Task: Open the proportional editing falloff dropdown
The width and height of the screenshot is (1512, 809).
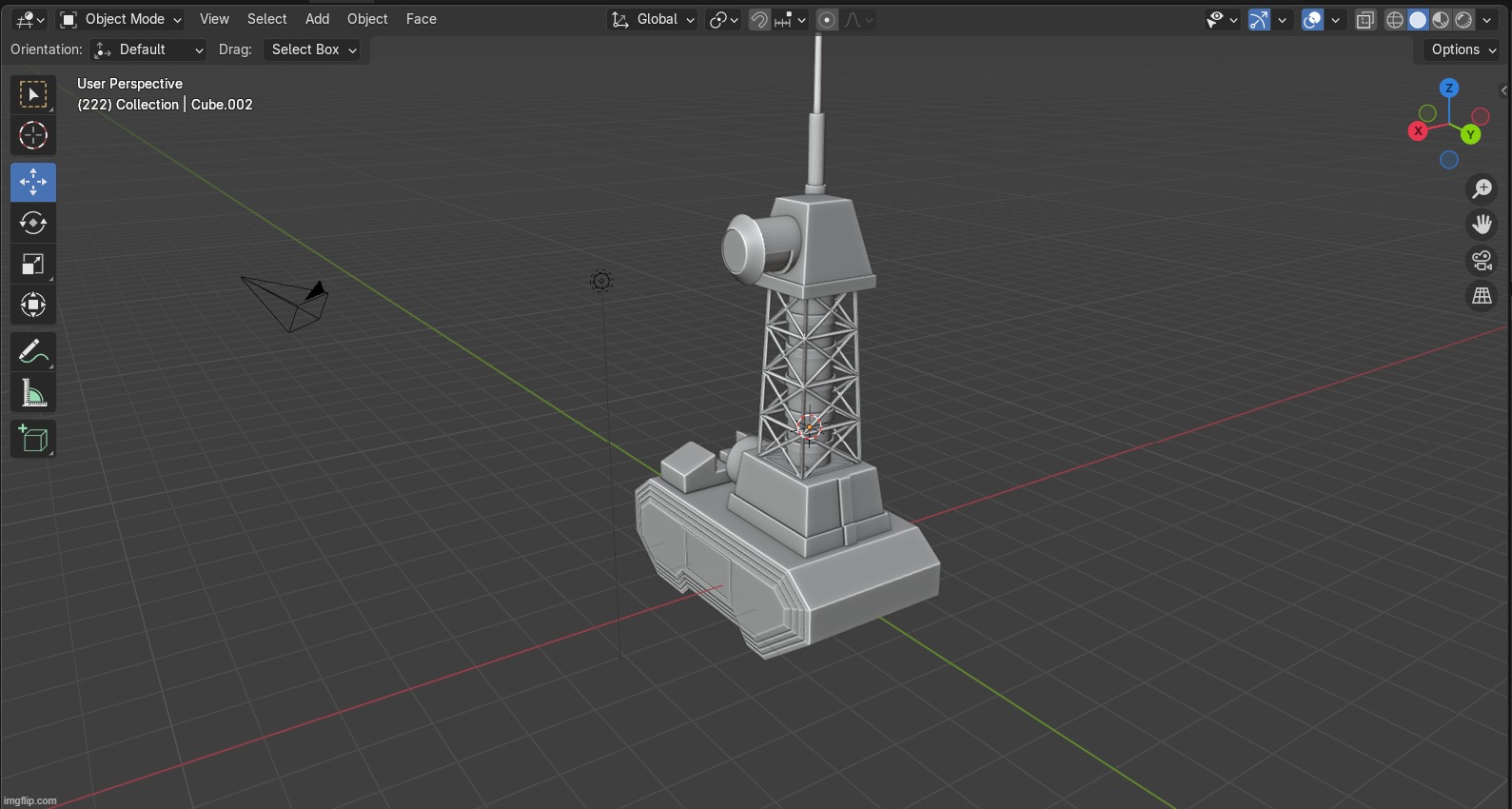Action: point(859,19)
